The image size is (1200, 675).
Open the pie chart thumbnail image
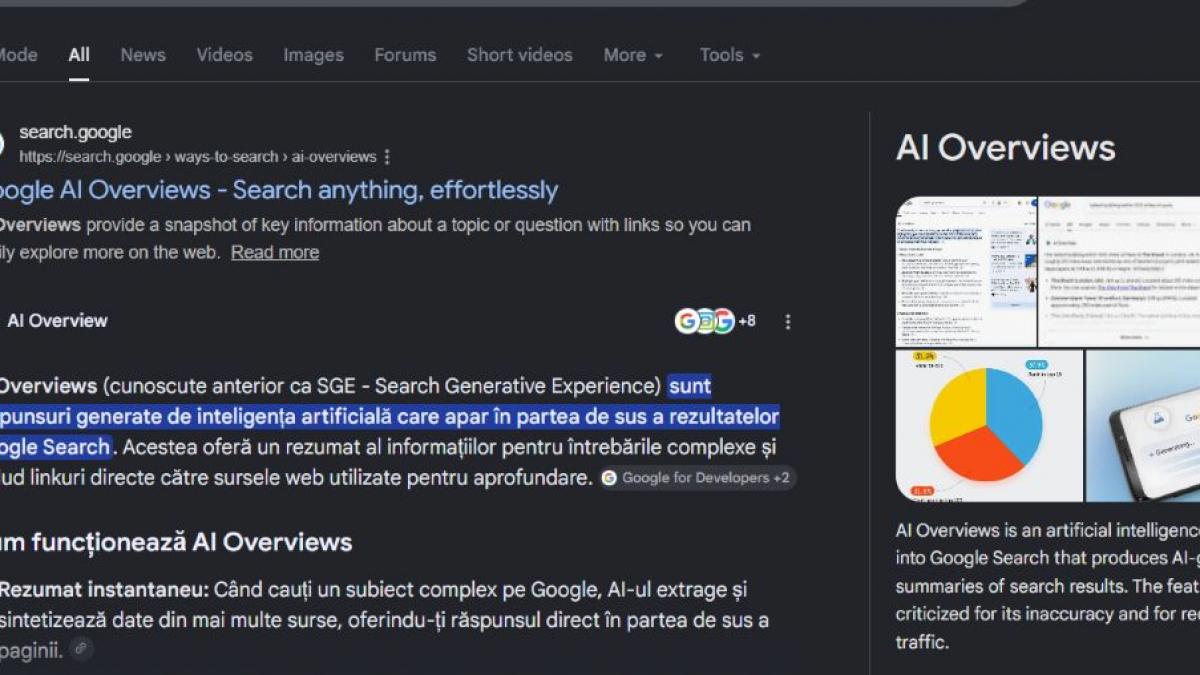pos(989,425)
